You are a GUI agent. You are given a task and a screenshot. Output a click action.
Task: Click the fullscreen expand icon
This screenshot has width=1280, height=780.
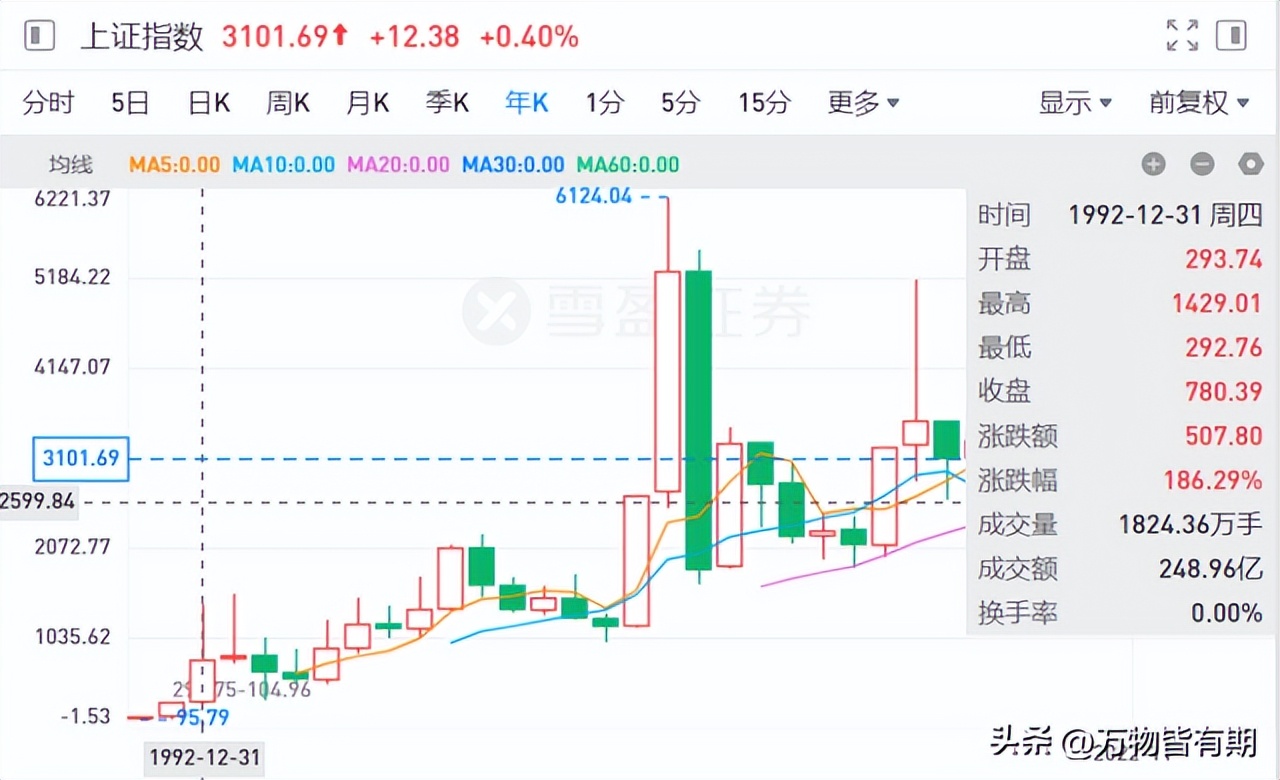click(x=1183, y=35)
